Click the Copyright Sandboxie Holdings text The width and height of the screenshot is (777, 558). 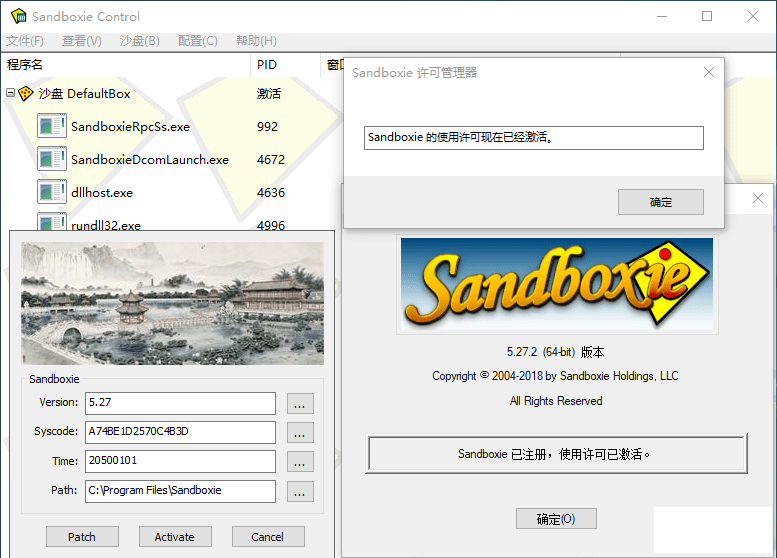pos(555,376)
